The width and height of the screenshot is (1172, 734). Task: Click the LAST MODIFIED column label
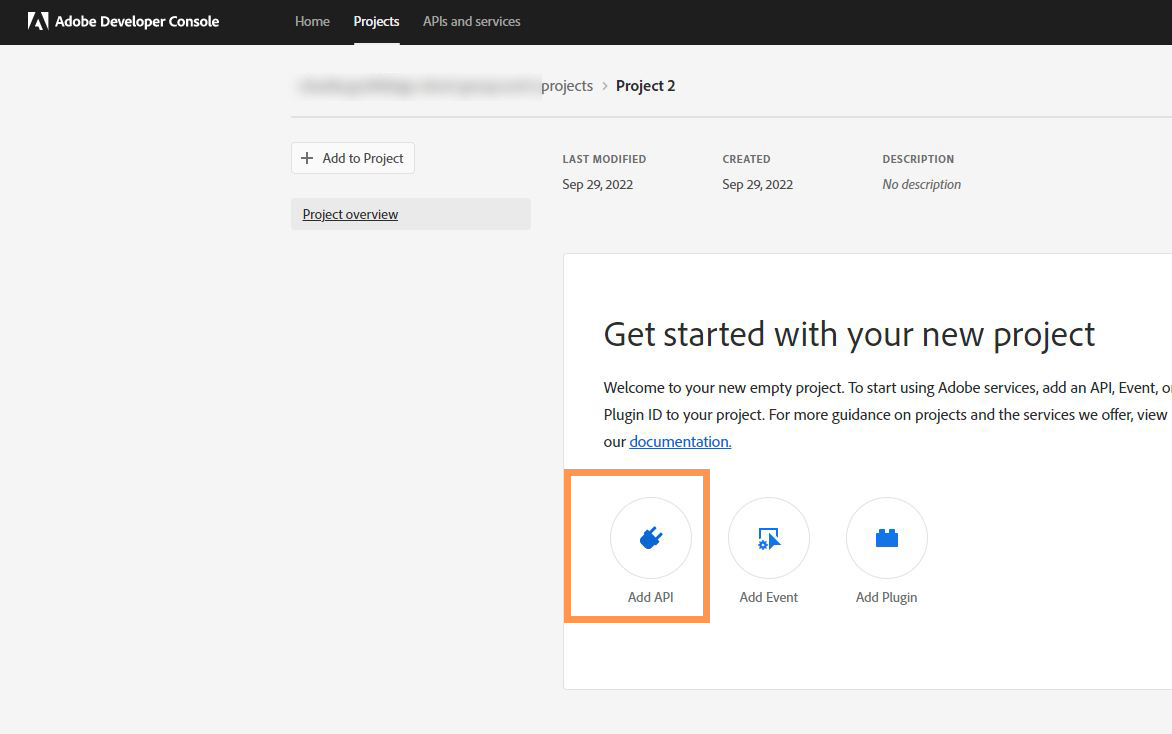604,159
